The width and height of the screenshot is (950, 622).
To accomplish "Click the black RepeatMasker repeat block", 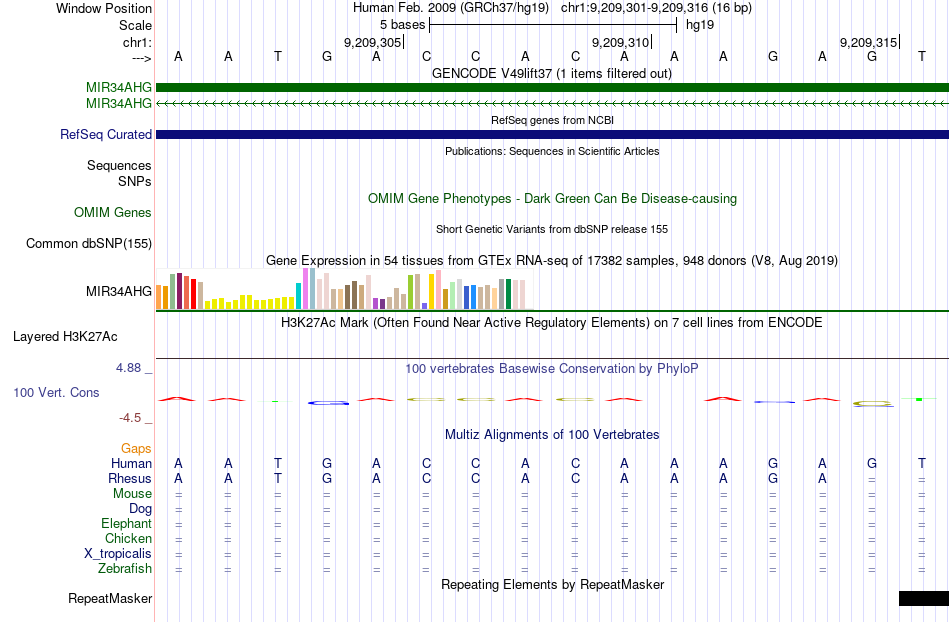I will 923,598.
